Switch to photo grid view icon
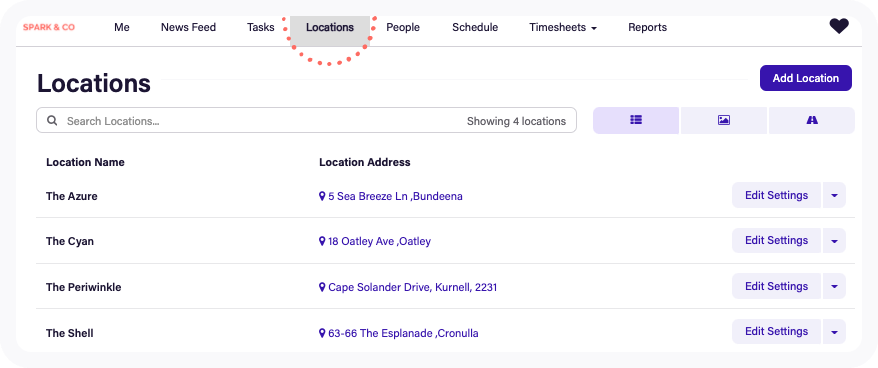The height and width of the screenshot is (368, 878). coord(723,120)
